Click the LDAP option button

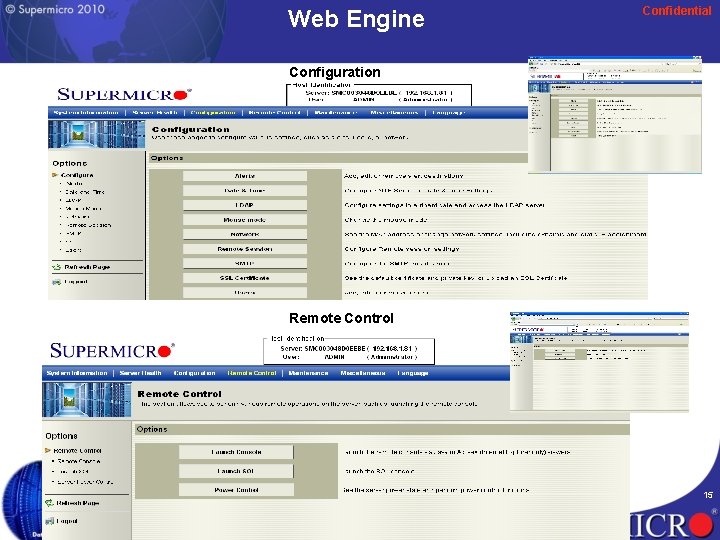point(245,205)
